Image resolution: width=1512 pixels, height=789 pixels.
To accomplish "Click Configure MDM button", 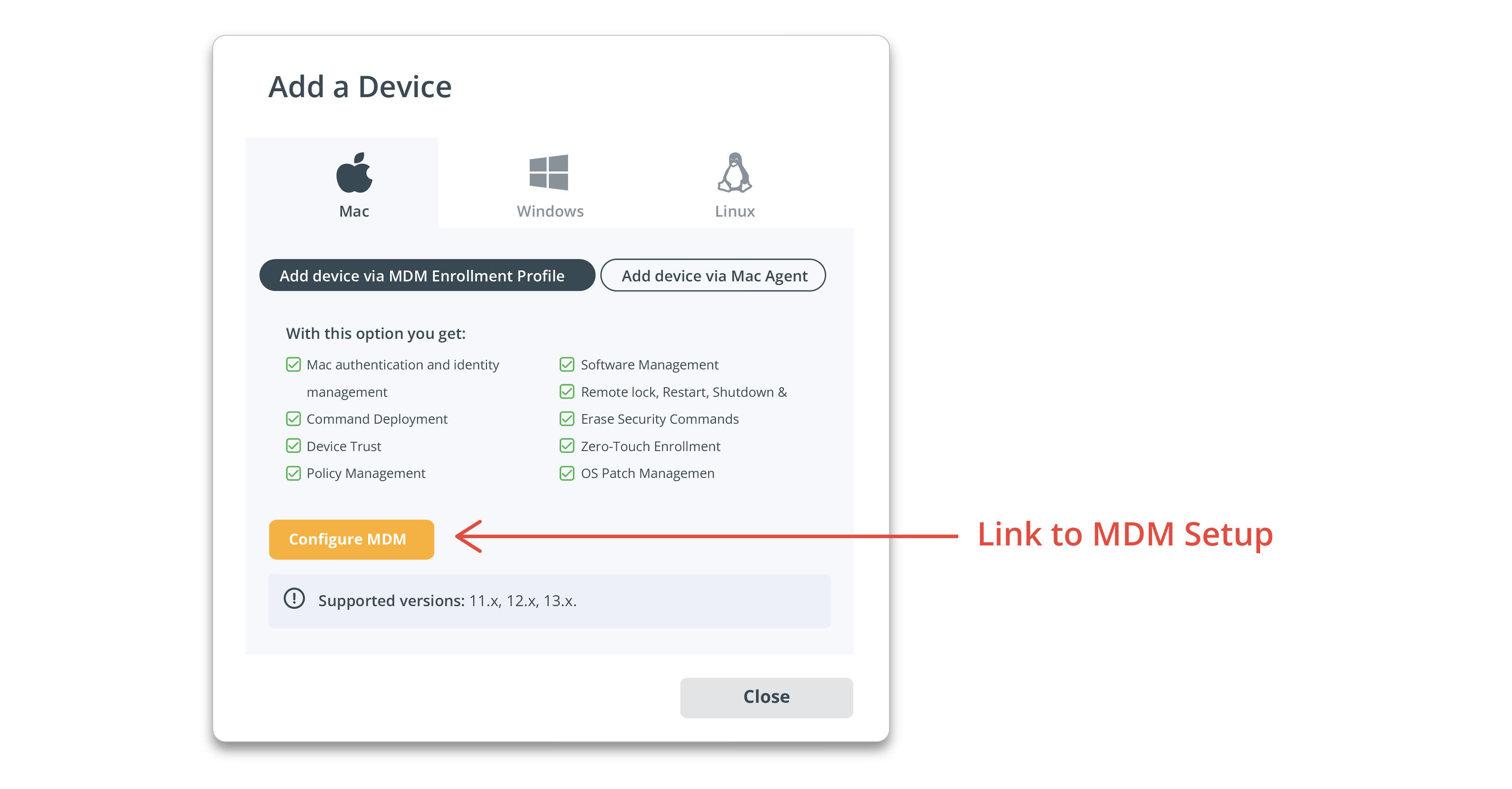I will point(350,539).
